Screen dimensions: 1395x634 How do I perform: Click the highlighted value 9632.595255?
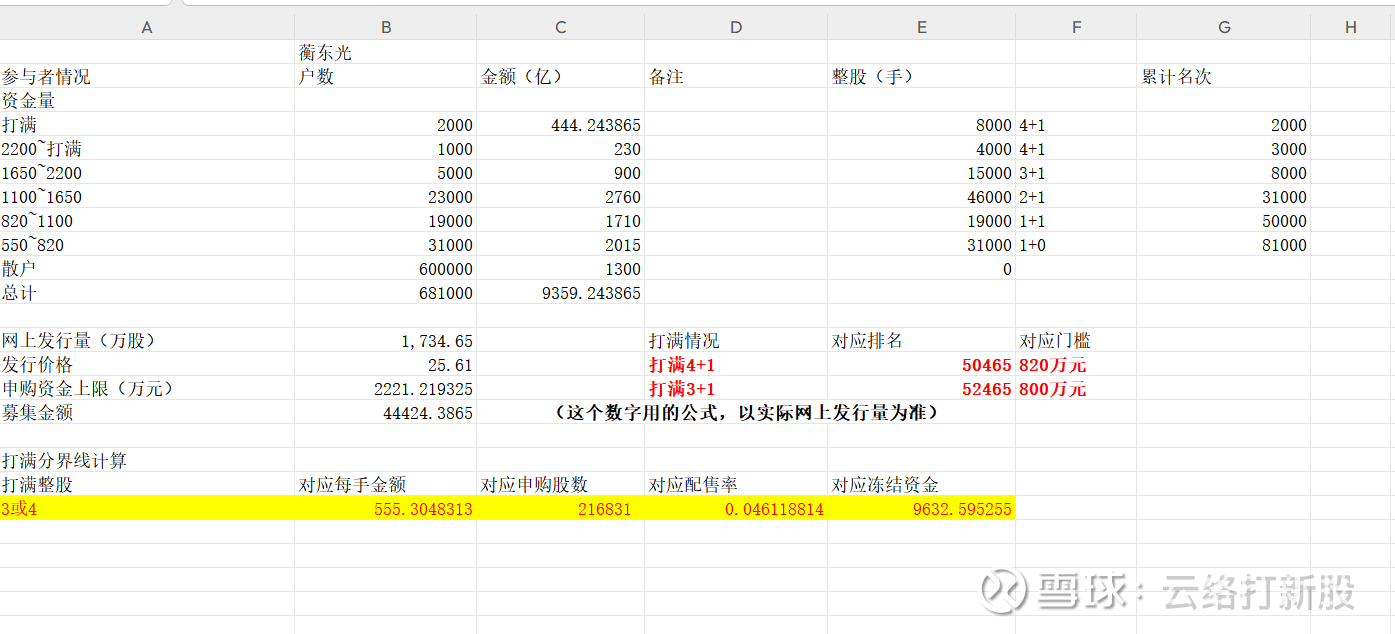pos(921,509)
